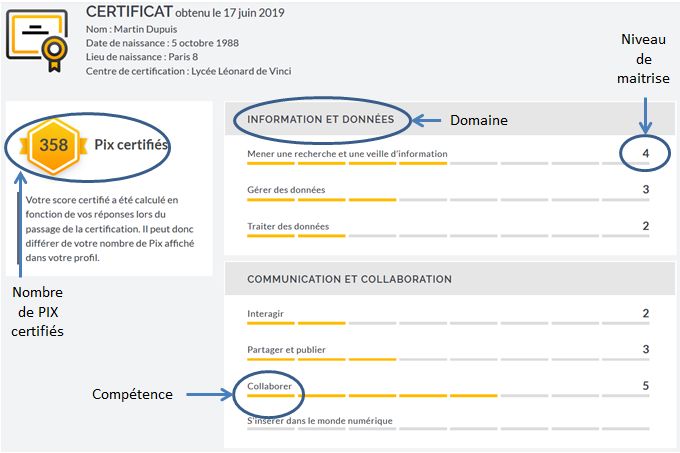Image resolution: width=680 pixels, height=453 pixels.
Task: Click the progress bar under 'Mener une recherche'
Action: tap(448, 163)
